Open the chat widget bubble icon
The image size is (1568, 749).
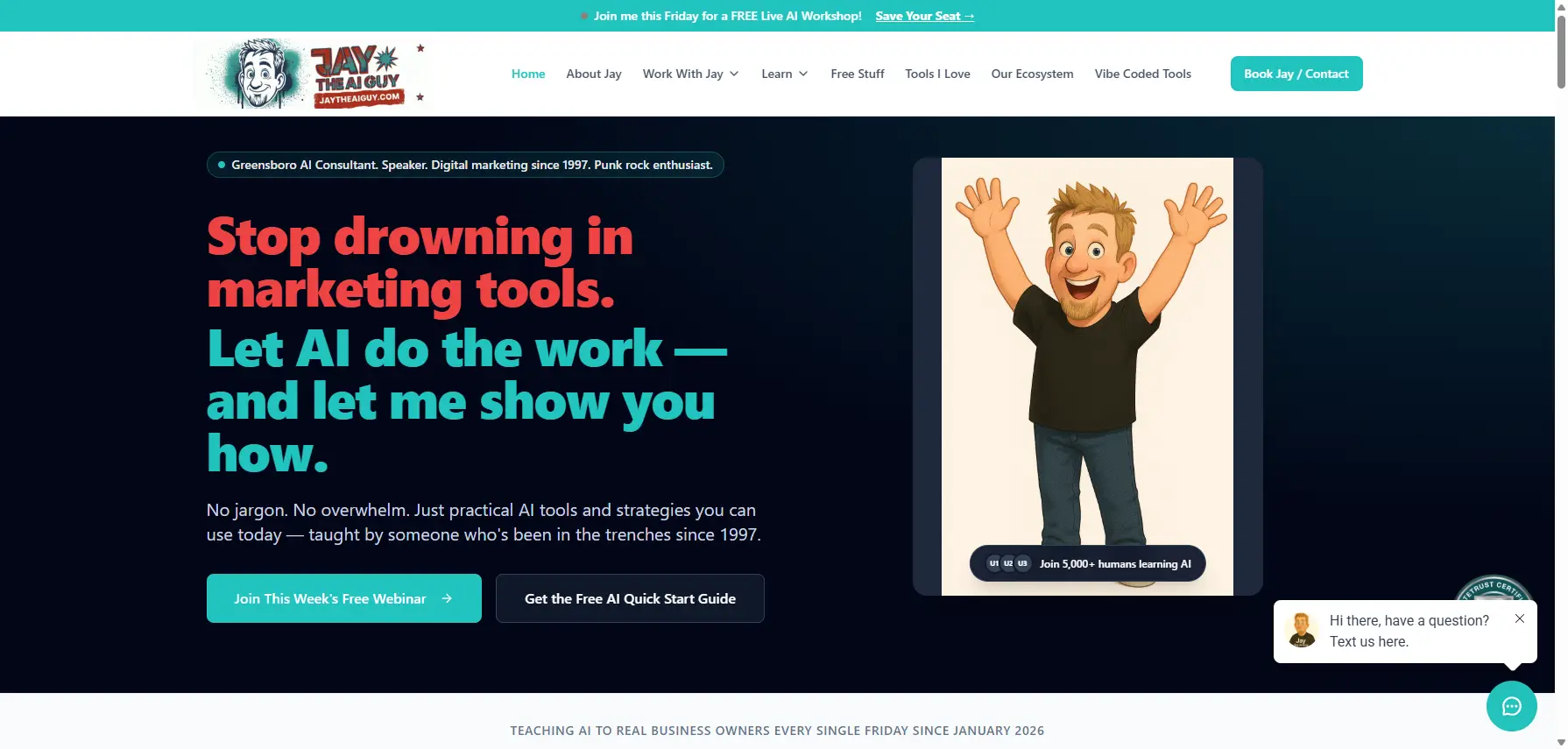click(x=1511, y=706)
